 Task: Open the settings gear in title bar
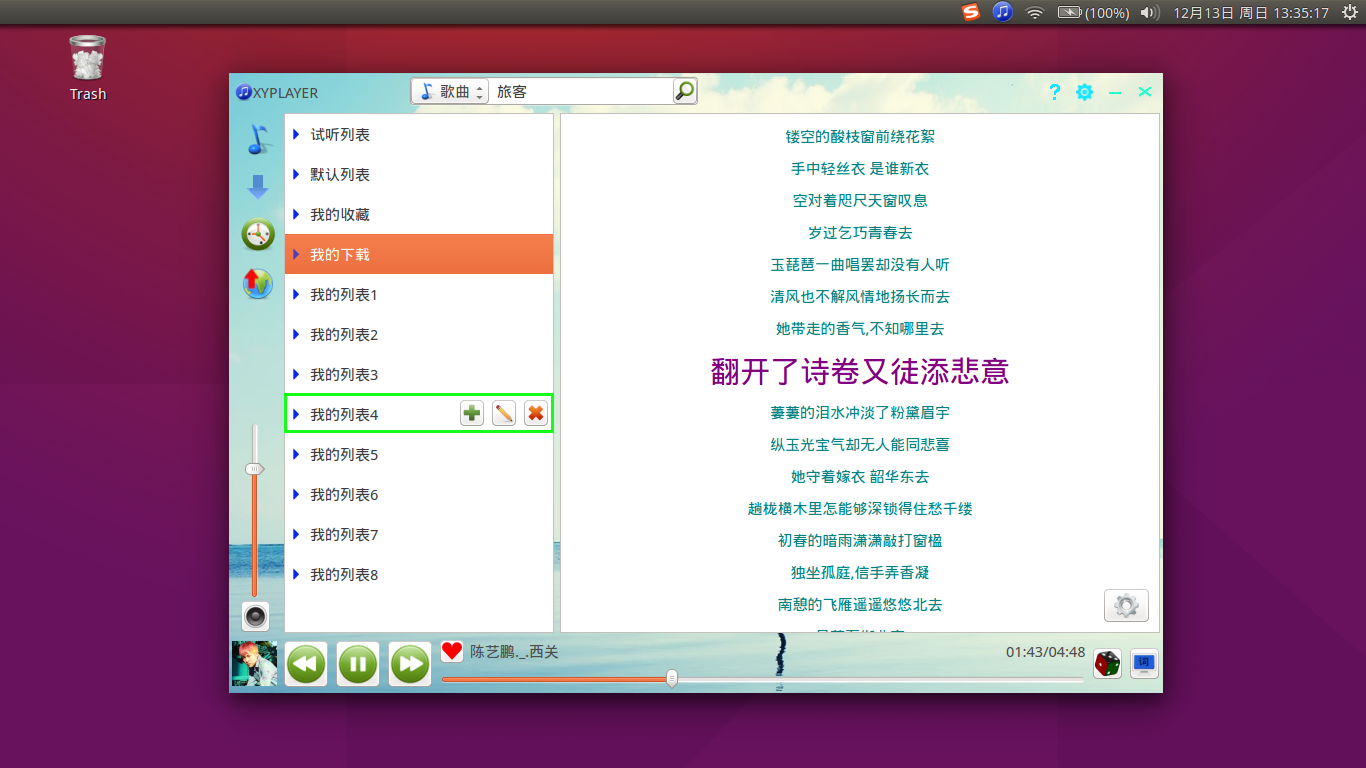[x=1084, y=92]
